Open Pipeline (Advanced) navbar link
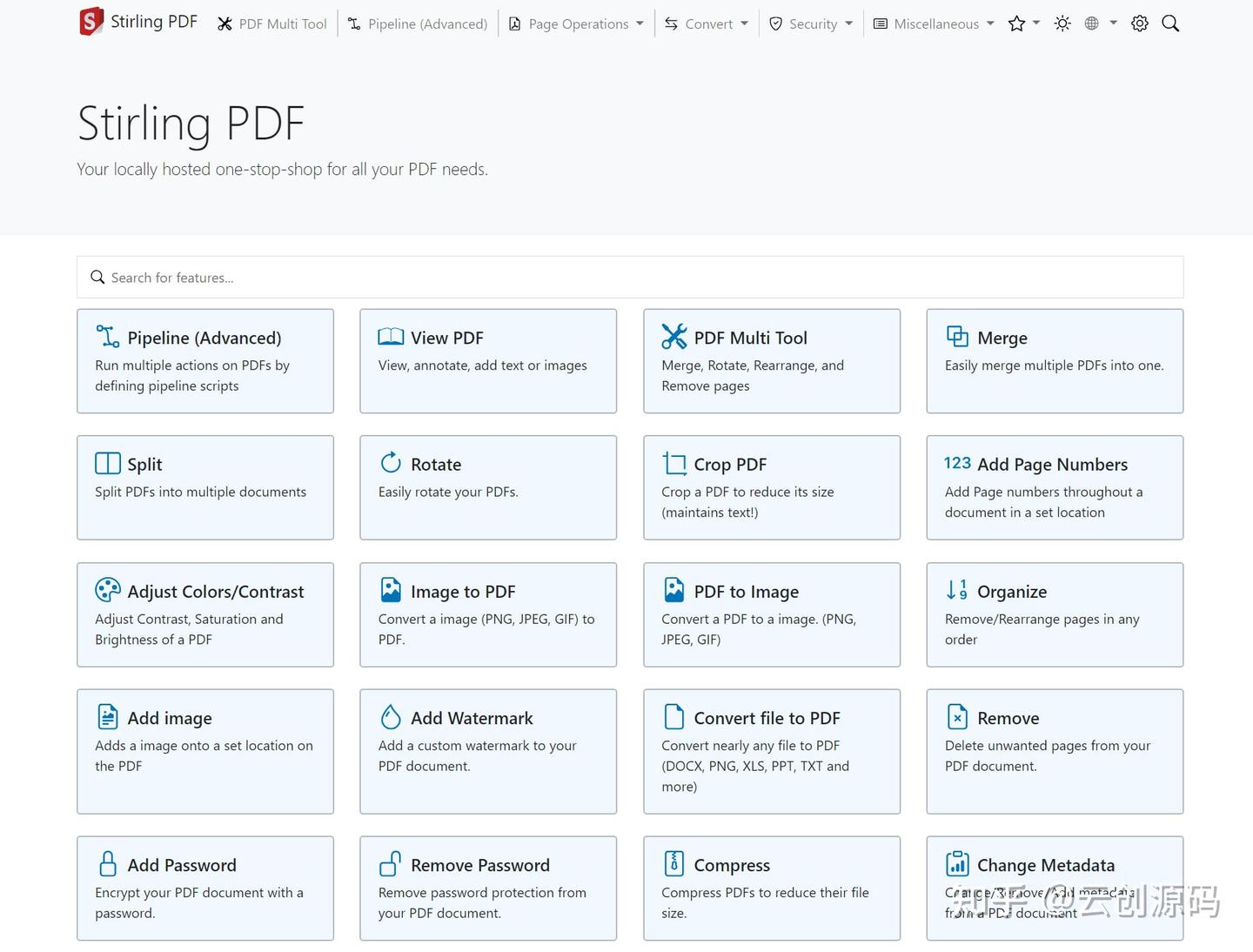The image size is (1253, 952). coord(418,23)
